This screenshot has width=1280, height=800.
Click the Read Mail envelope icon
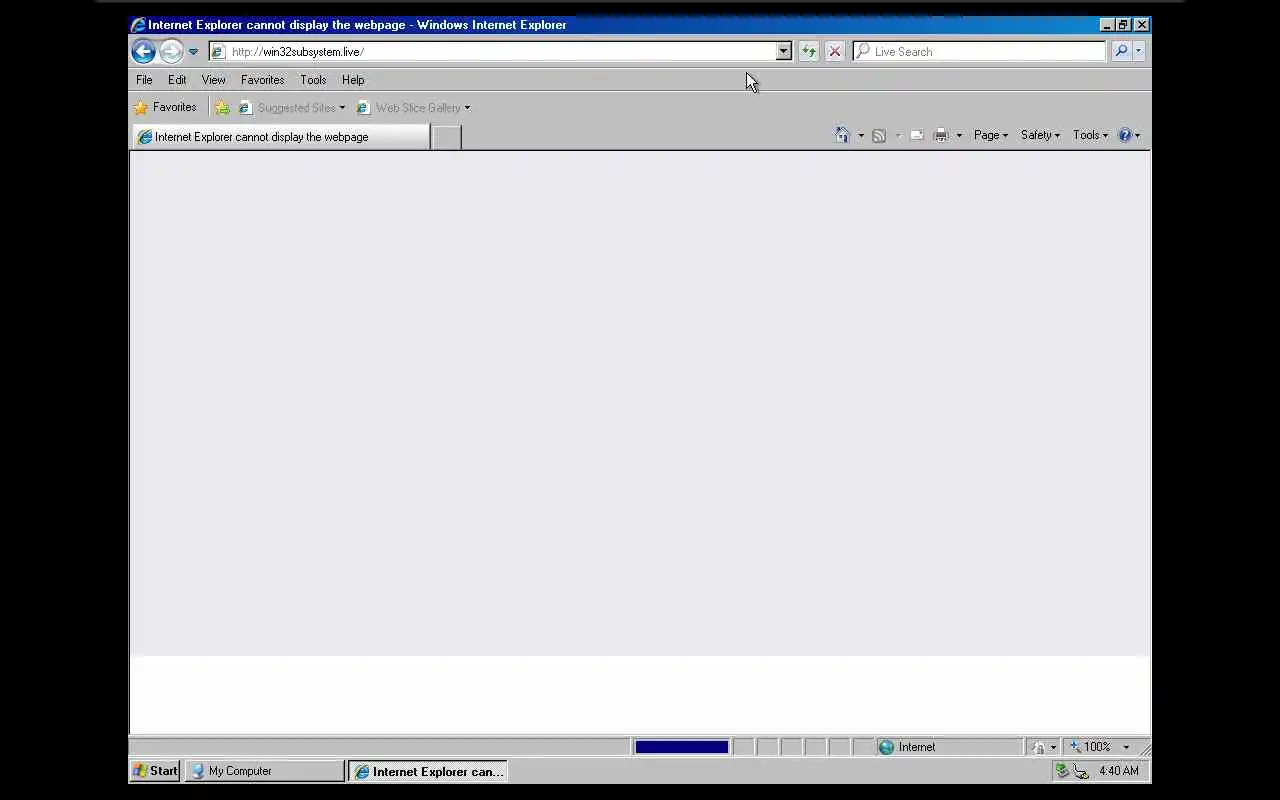916,135
